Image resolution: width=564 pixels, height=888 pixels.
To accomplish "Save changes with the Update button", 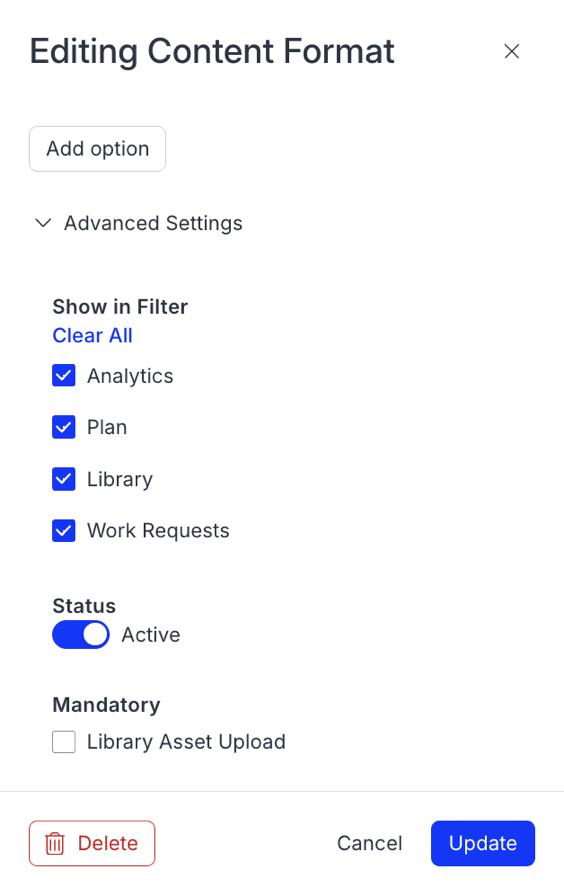I will coord(482,843).
